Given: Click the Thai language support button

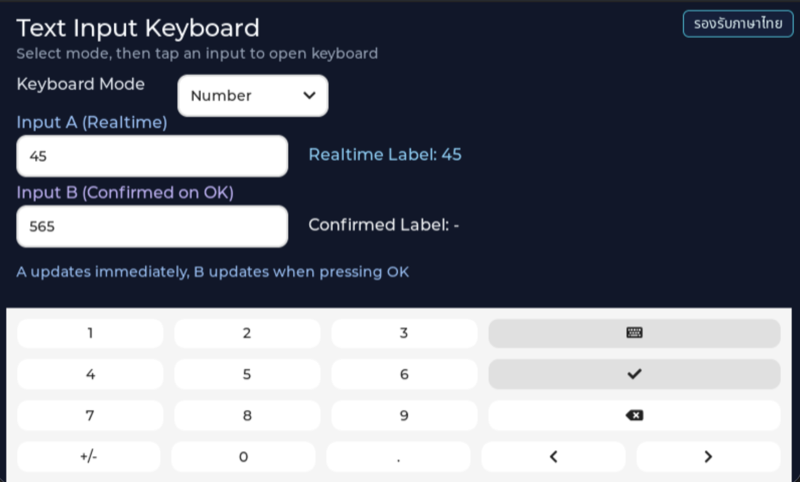Looking at the screenshot, I should 738,23.
